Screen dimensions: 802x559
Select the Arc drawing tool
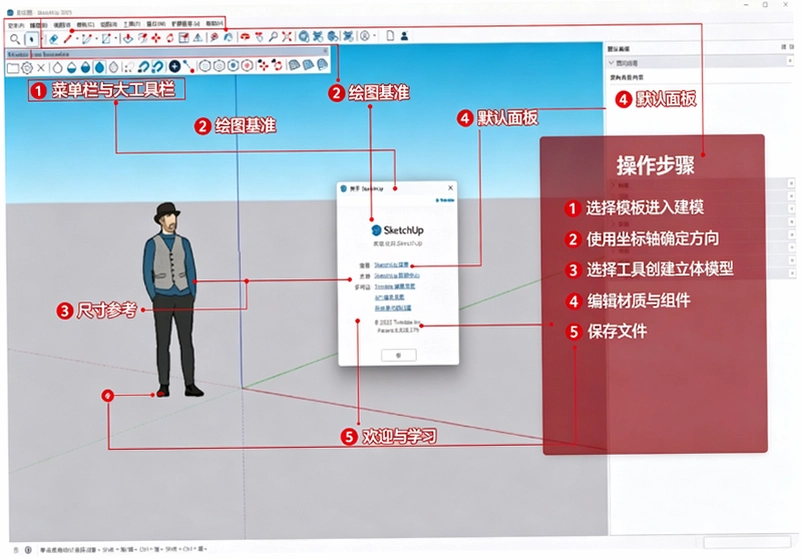tap(87, 38)
